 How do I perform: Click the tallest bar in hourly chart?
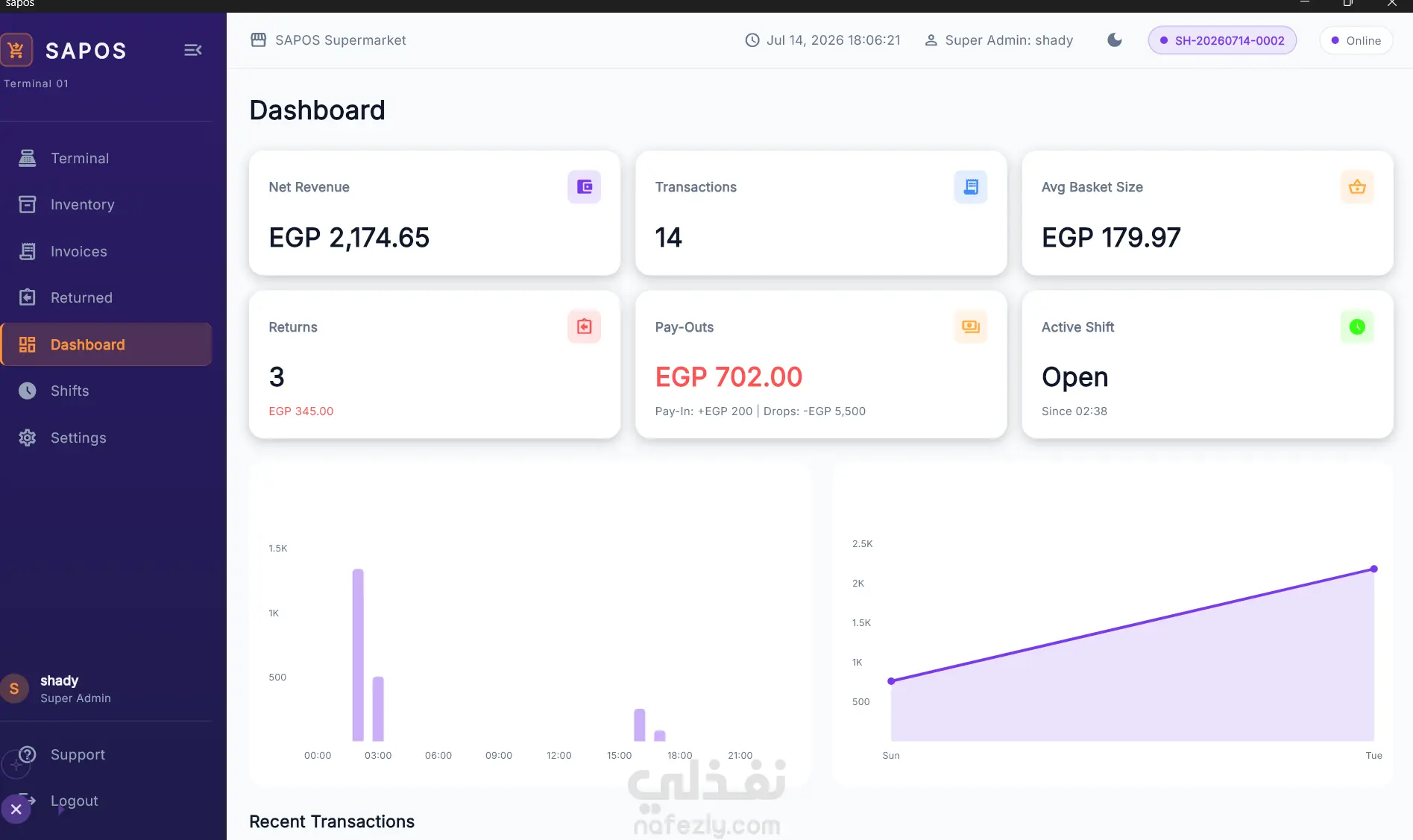(x=358, y=655)
